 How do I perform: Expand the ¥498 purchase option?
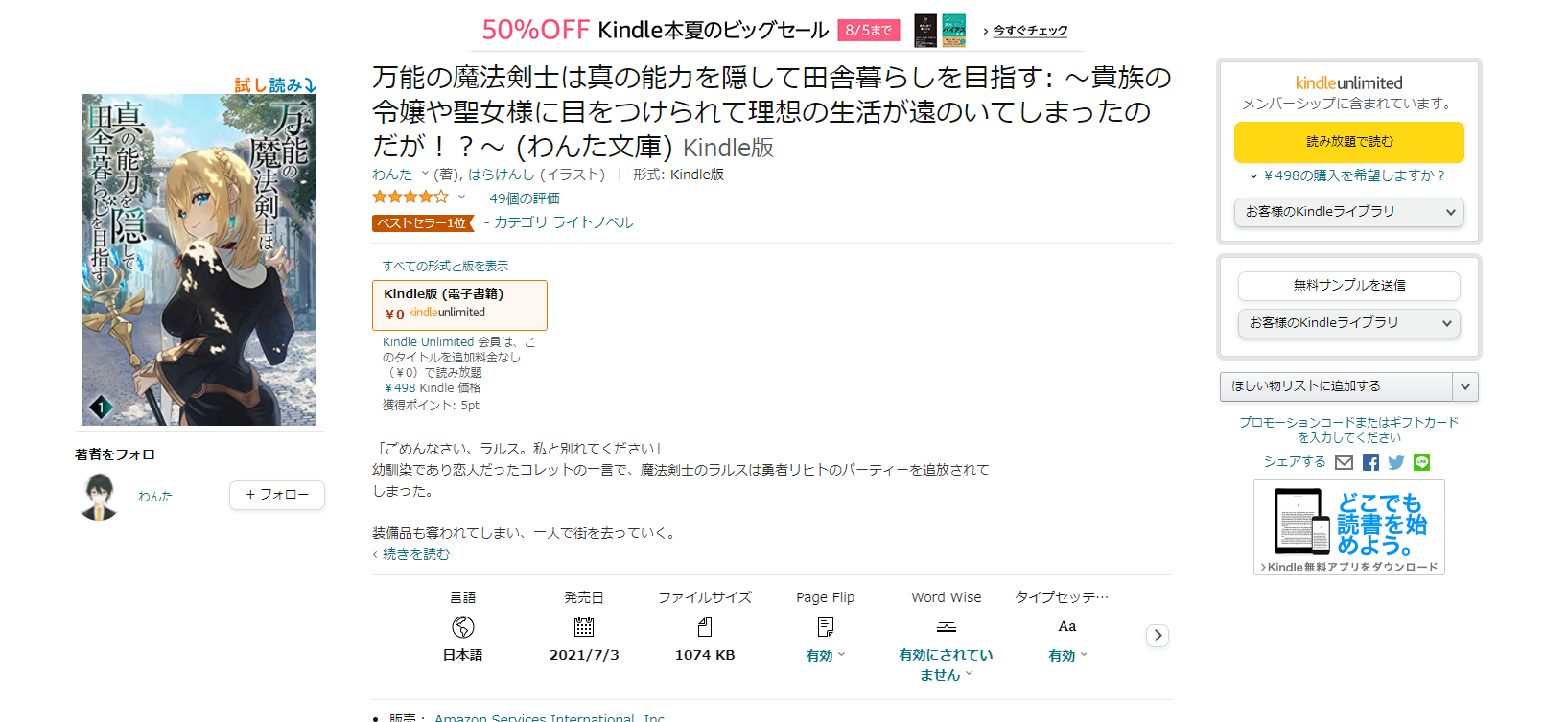[1347, 175]
